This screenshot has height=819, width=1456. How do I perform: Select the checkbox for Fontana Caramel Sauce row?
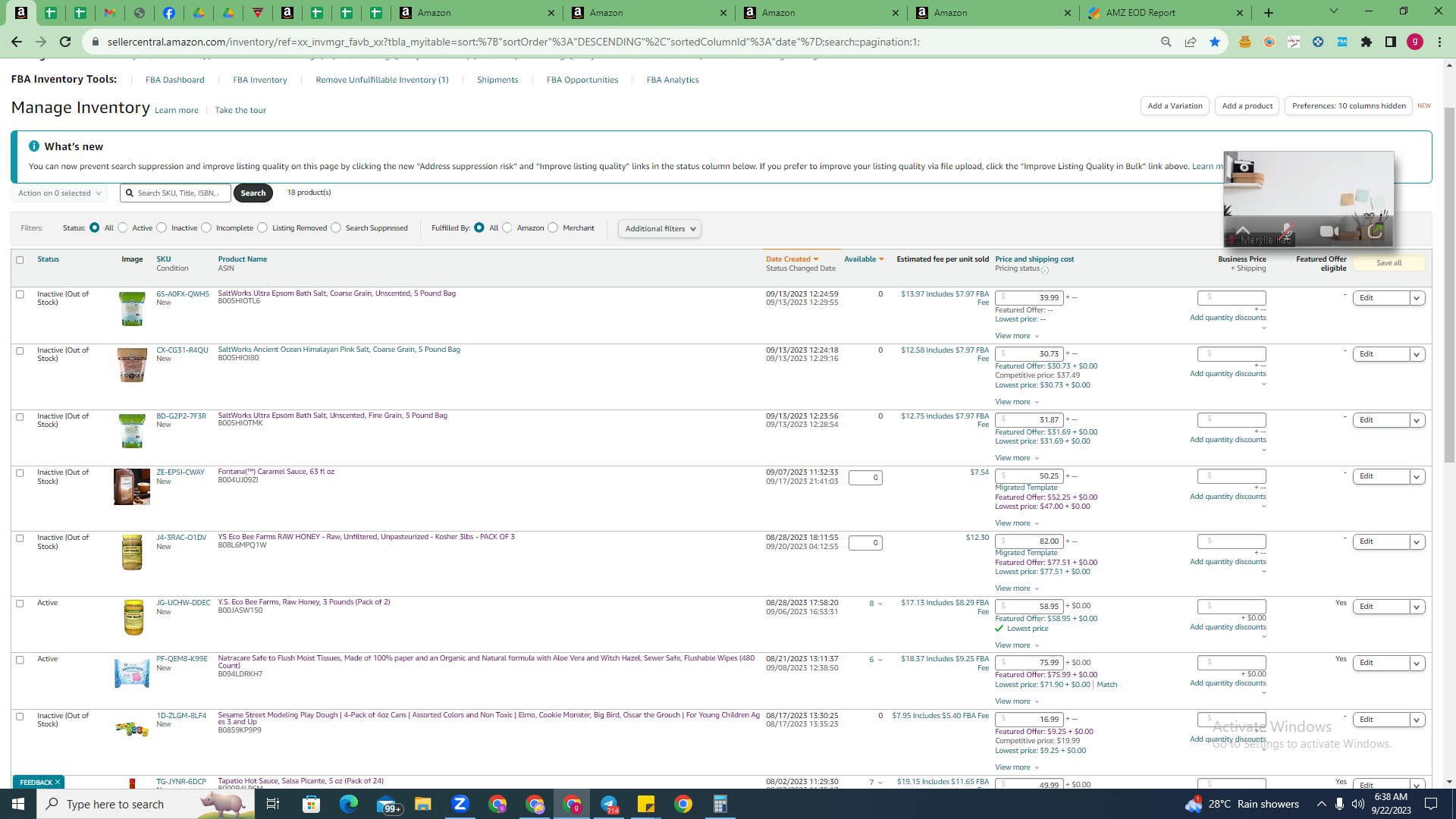tap(20, 472)
